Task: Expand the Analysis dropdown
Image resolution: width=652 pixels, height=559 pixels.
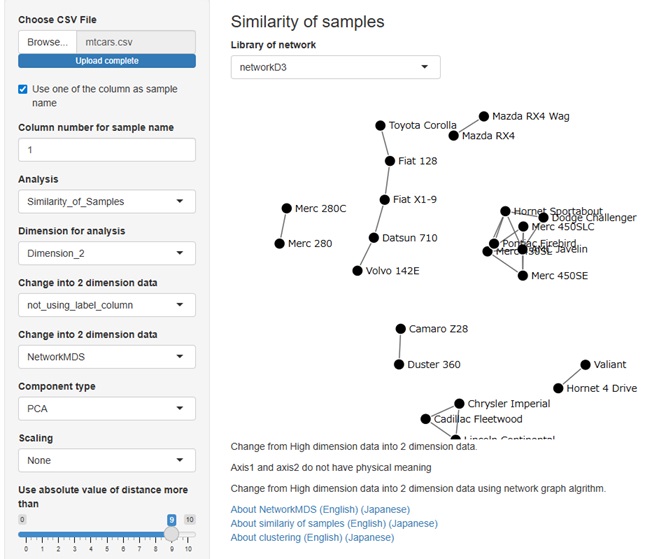Action: click(x=106, y=201)
